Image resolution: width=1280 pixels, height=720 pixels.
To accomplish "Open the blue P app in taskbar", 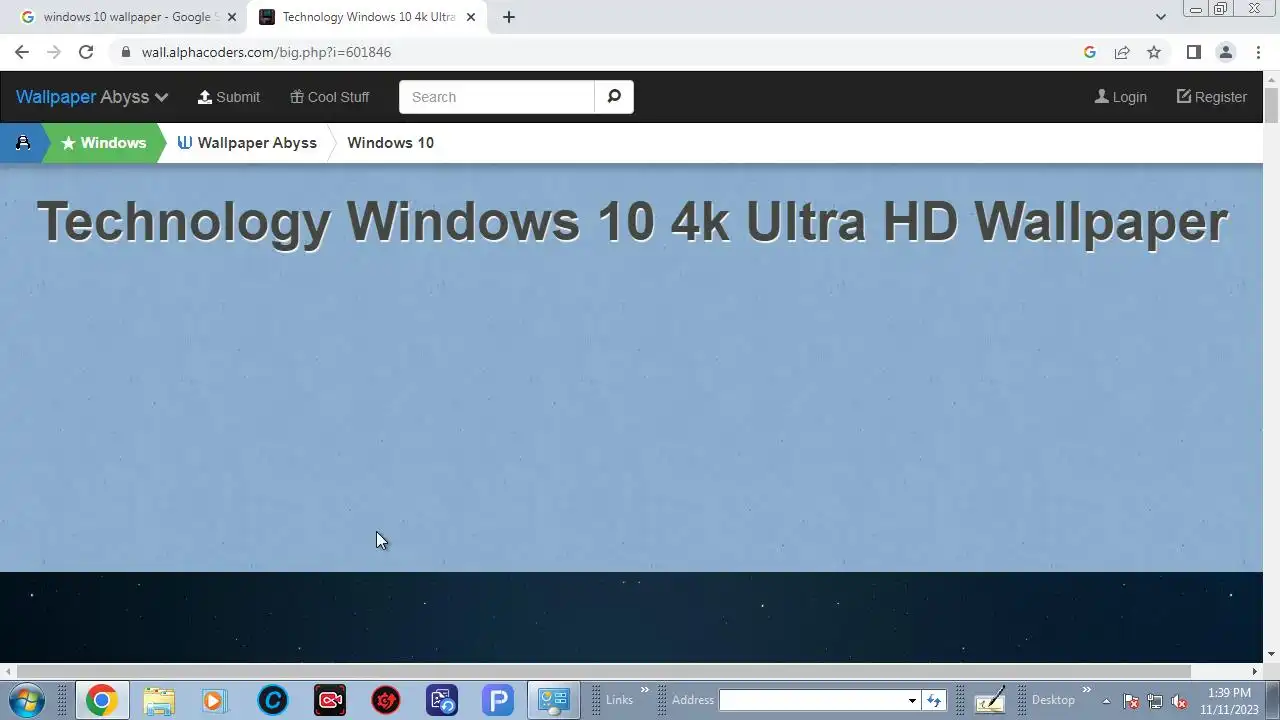I will (497, 700).
